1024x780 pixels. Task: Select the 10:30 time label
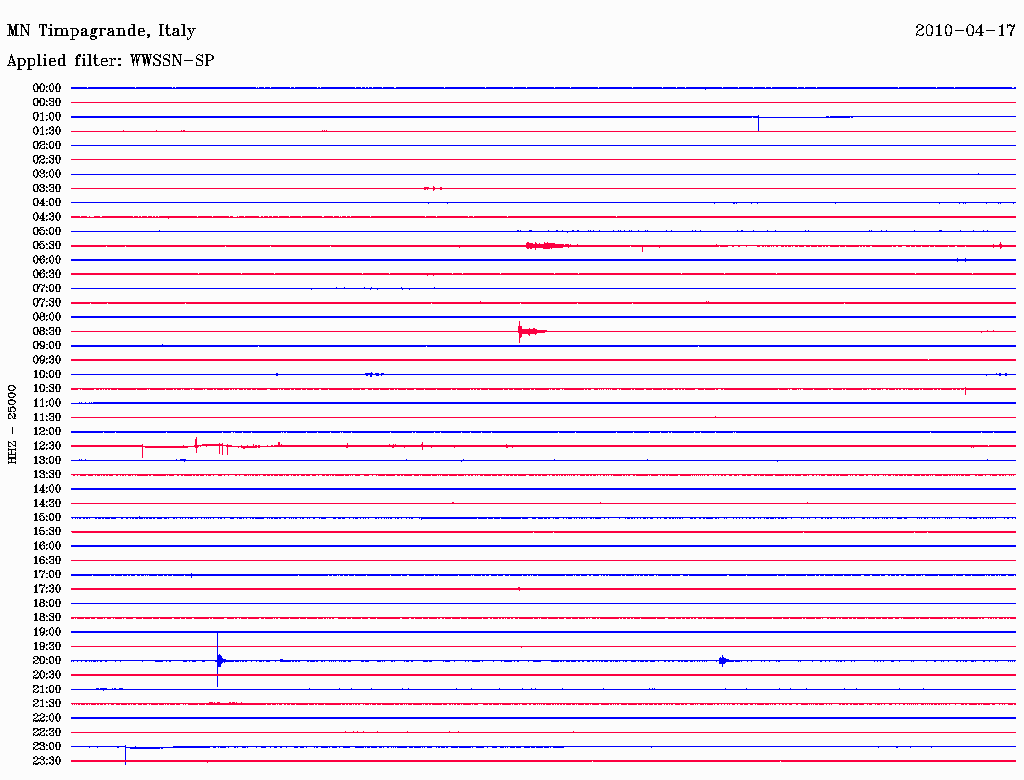point(47,389)
